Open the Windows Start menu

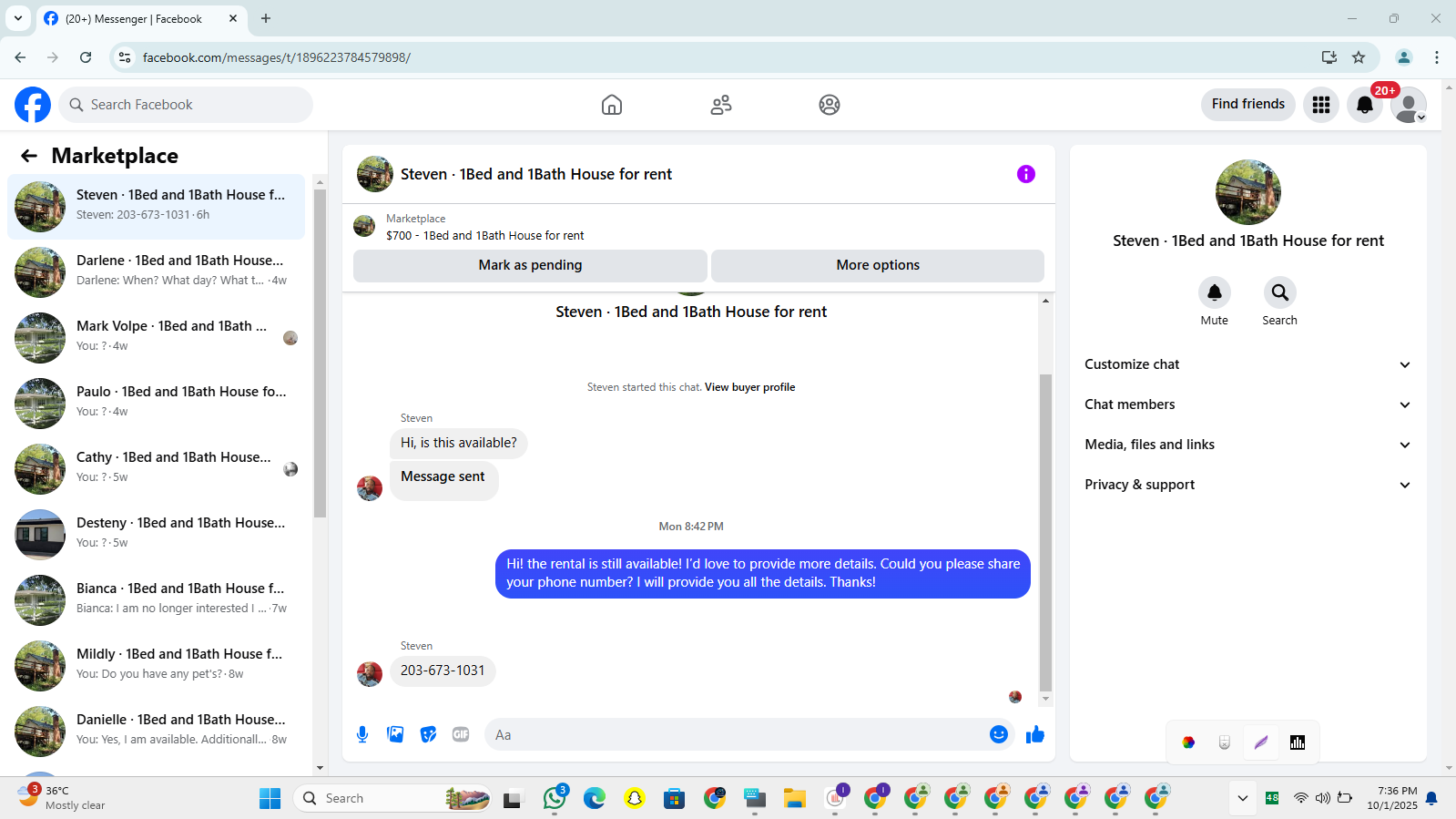270,798
